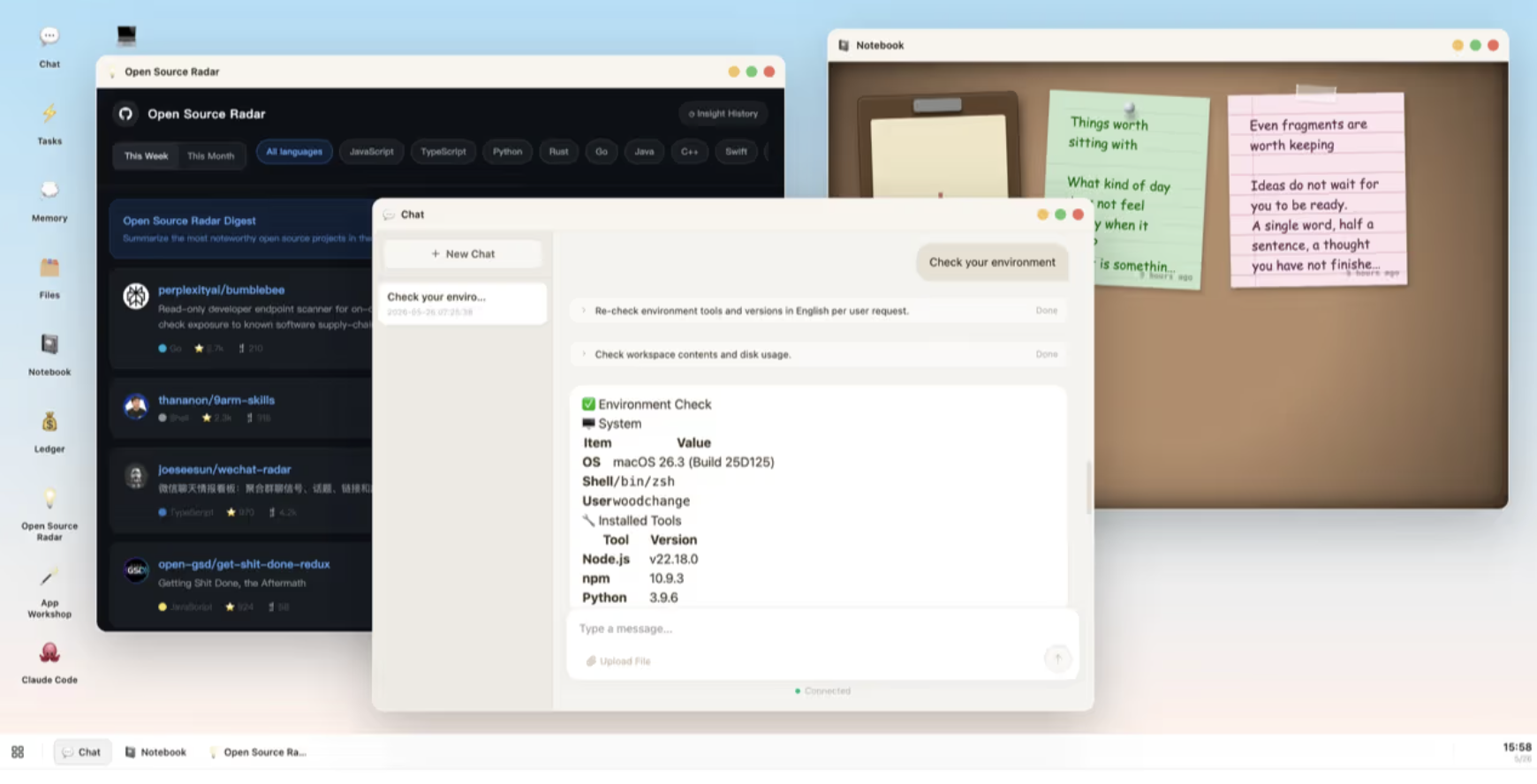This screenshot has height=784, width=1537.
Task: Open the Open Source Radar Digest card
Action: 242,229
